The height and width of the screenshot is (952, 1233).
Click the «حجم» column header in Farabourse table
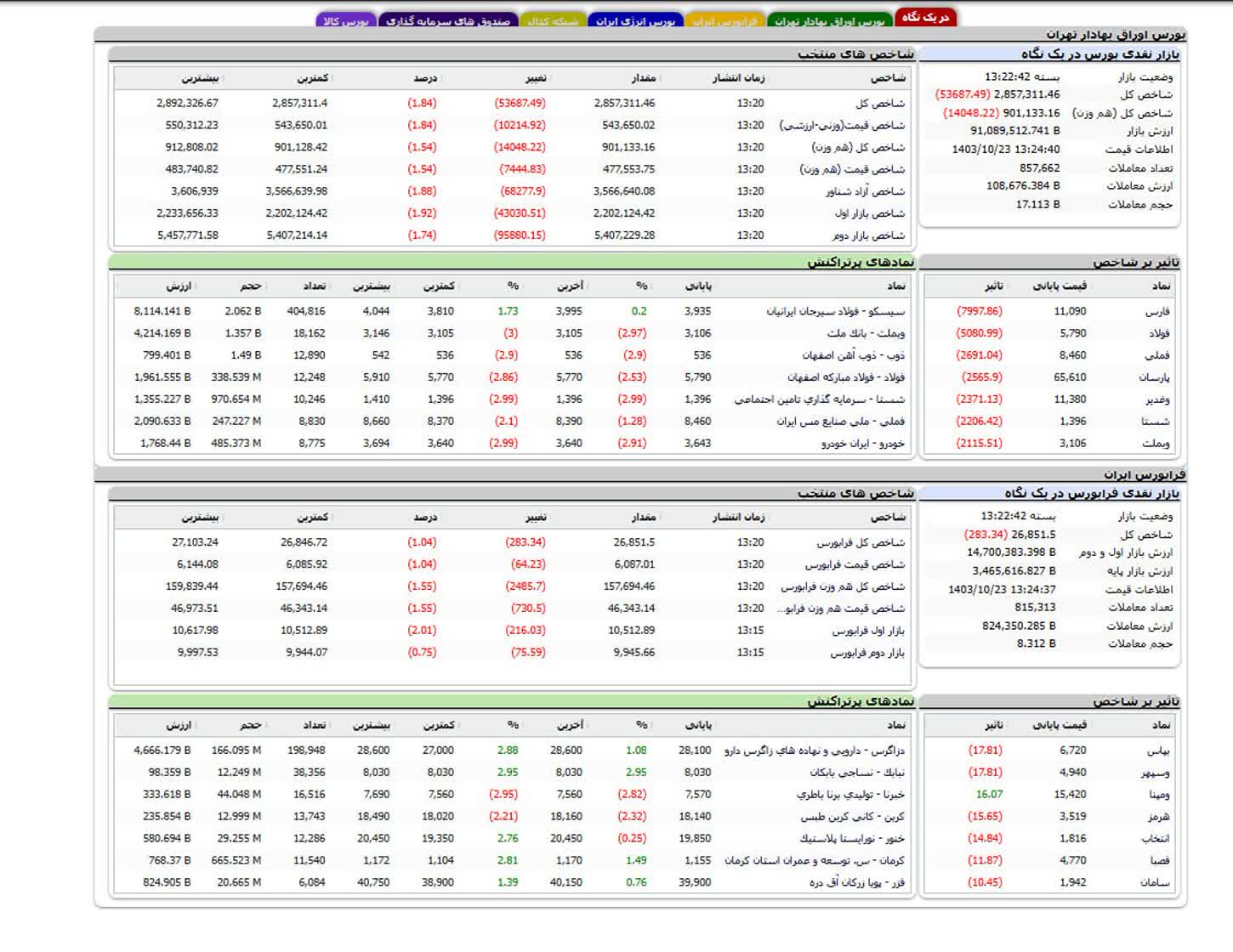(251, 725)
